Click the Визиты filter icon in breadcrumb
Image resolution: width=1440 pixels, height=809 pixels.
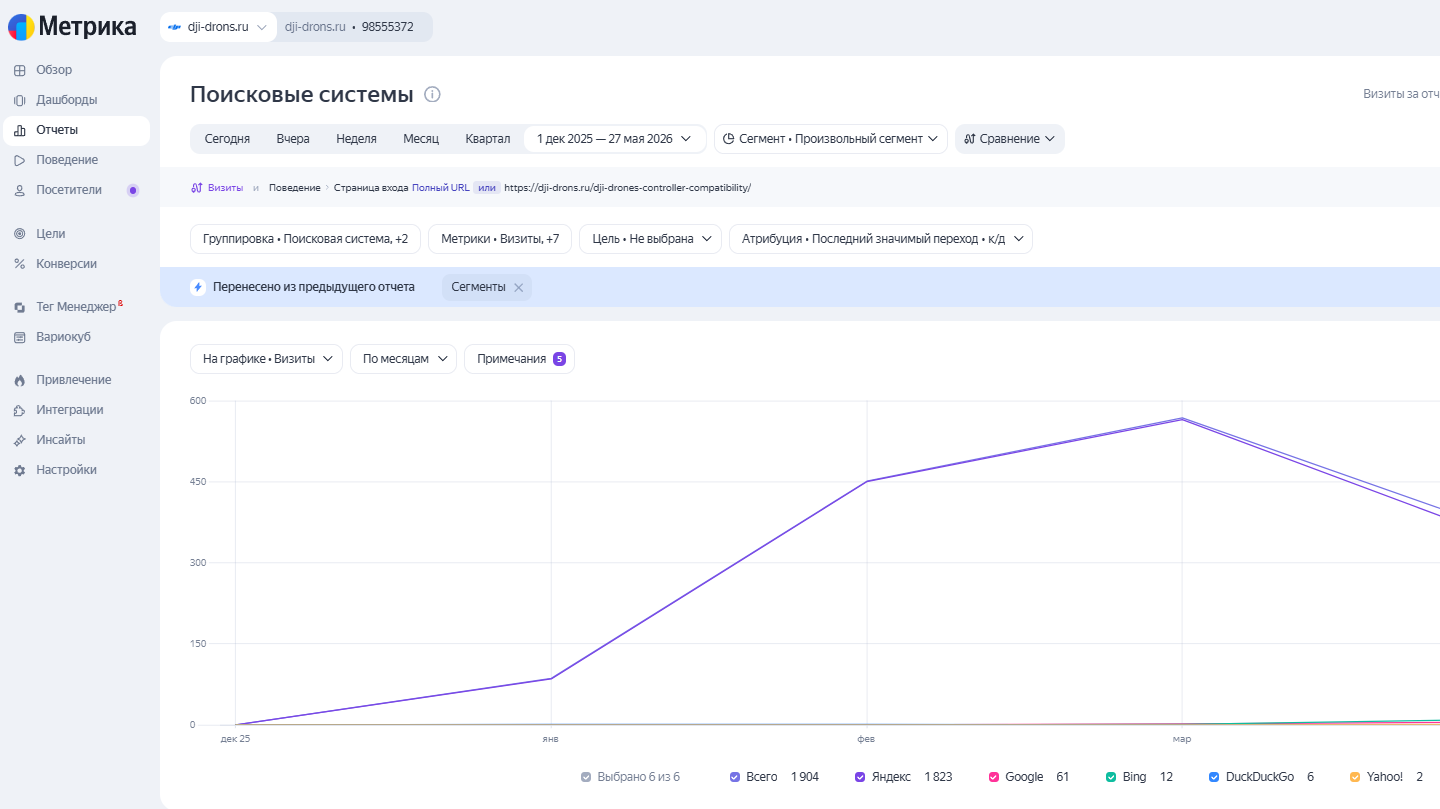coord(197,187)
